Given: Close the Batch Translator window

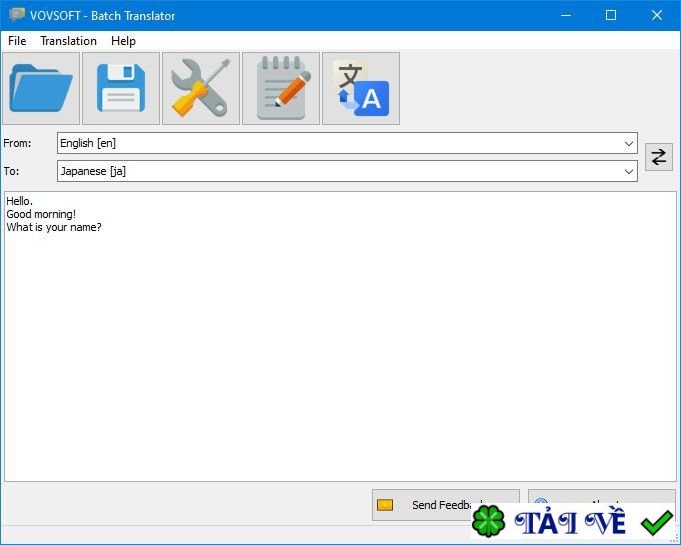Looking at the screenshot, I should click(657, 15).
